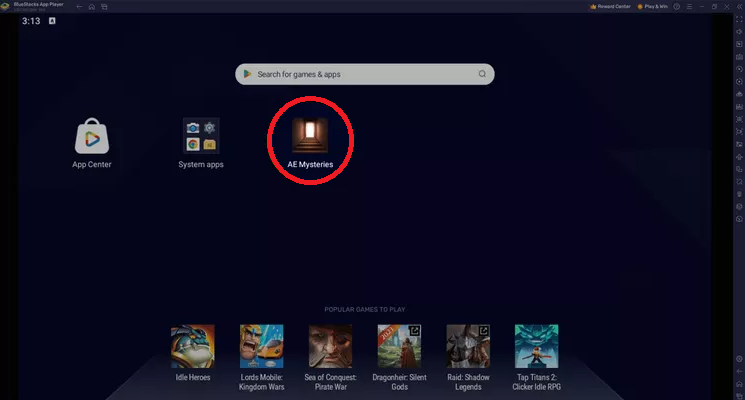Open the Reward Center
The width and height of the screenshot is (745, 400).
click(x=610, y=7)
